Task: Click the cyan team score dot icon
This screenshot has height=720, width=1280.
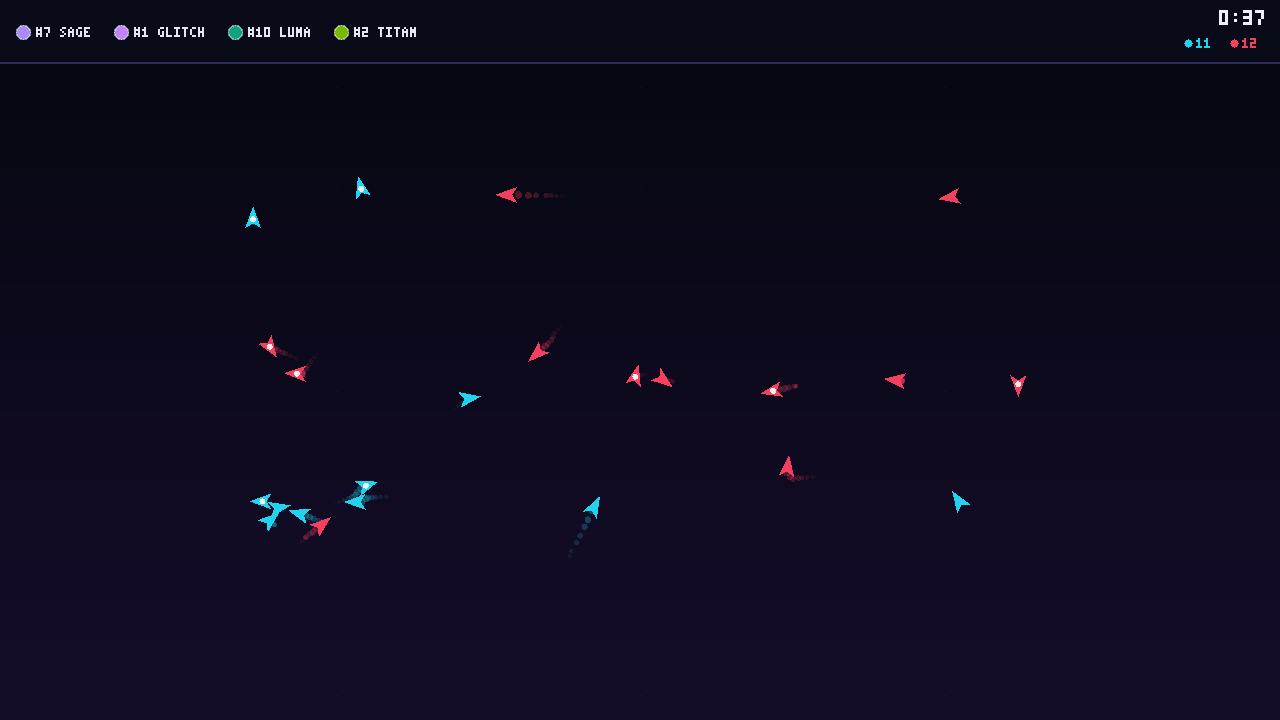Action: [1188, 44]
